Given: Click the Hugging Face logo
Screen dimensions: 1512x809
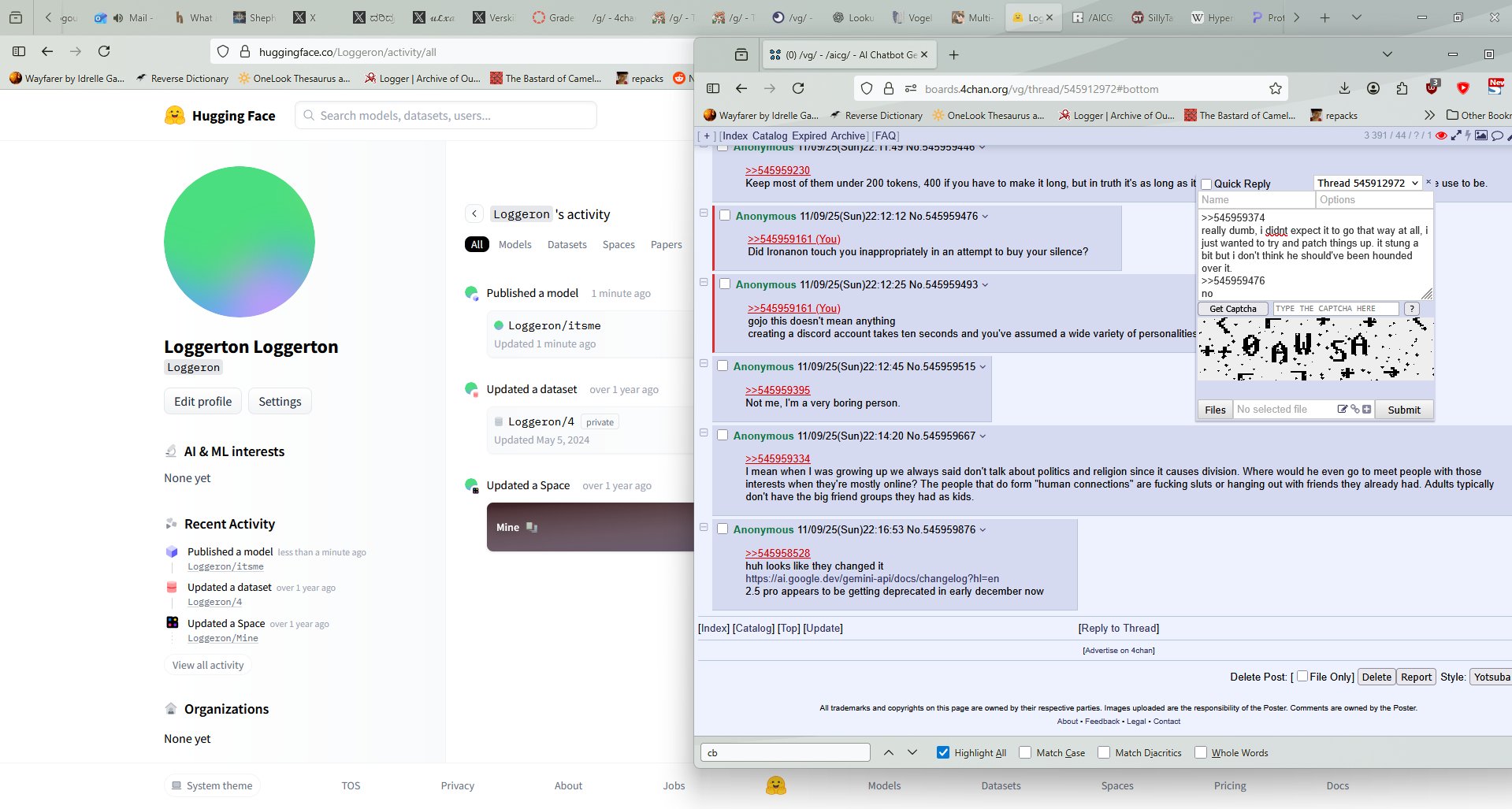Looking at the screenshot, I should pos(220,116).
